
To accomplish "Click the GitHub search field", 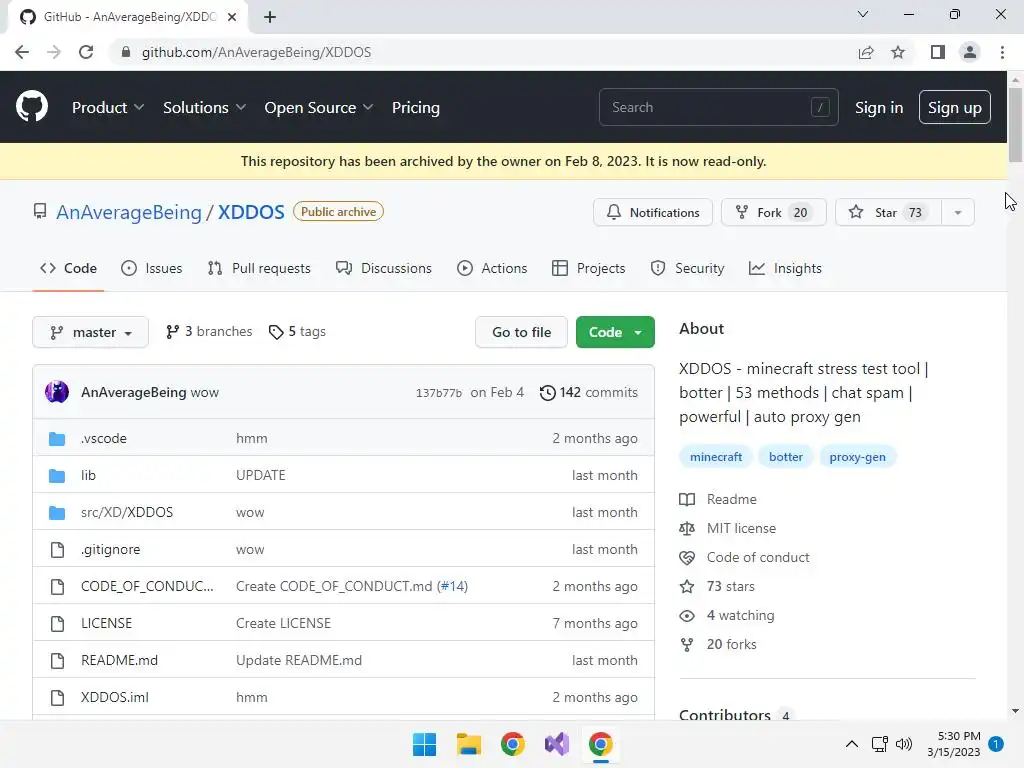I will 718,107.
